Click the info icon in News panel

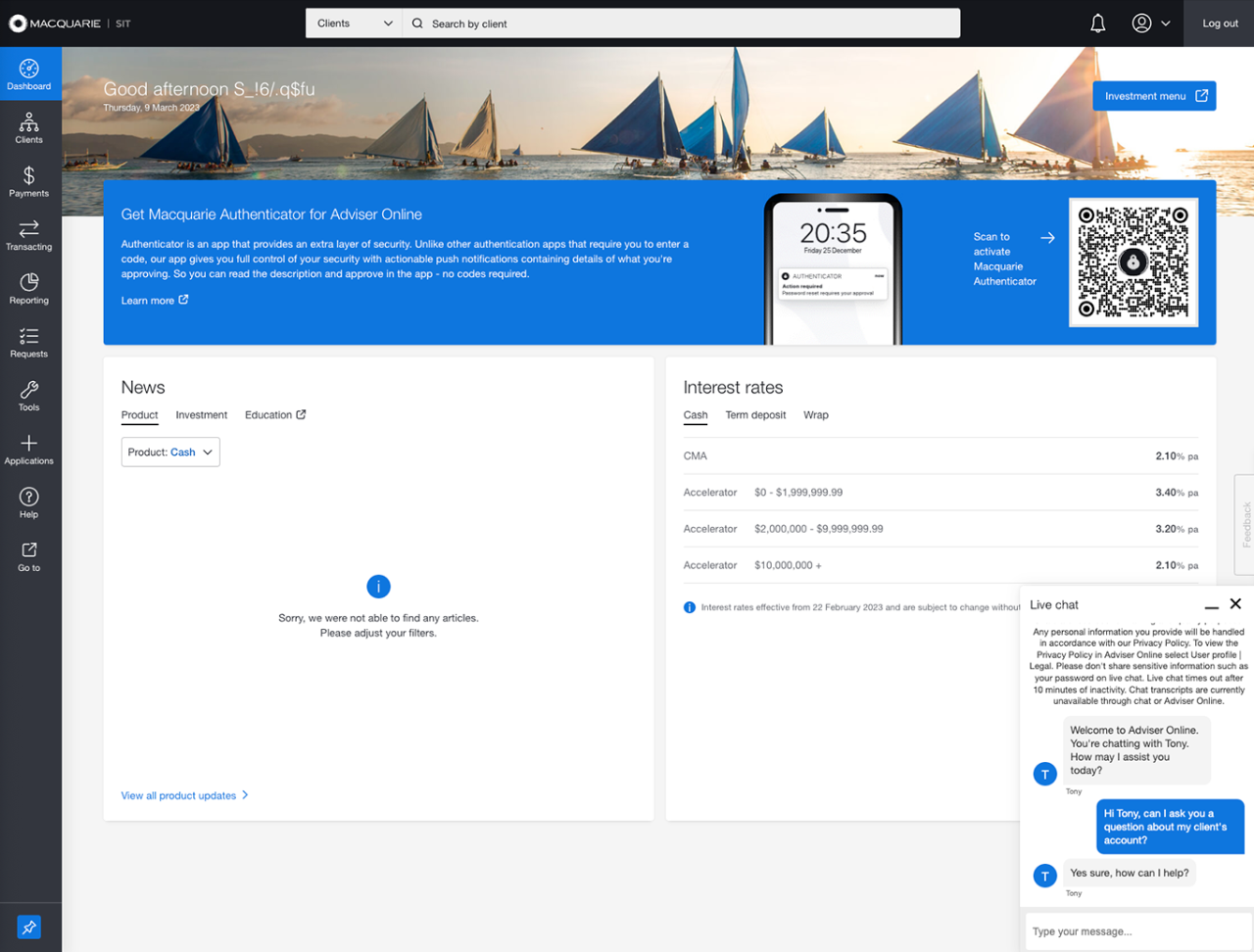click(x=378, y=587)
